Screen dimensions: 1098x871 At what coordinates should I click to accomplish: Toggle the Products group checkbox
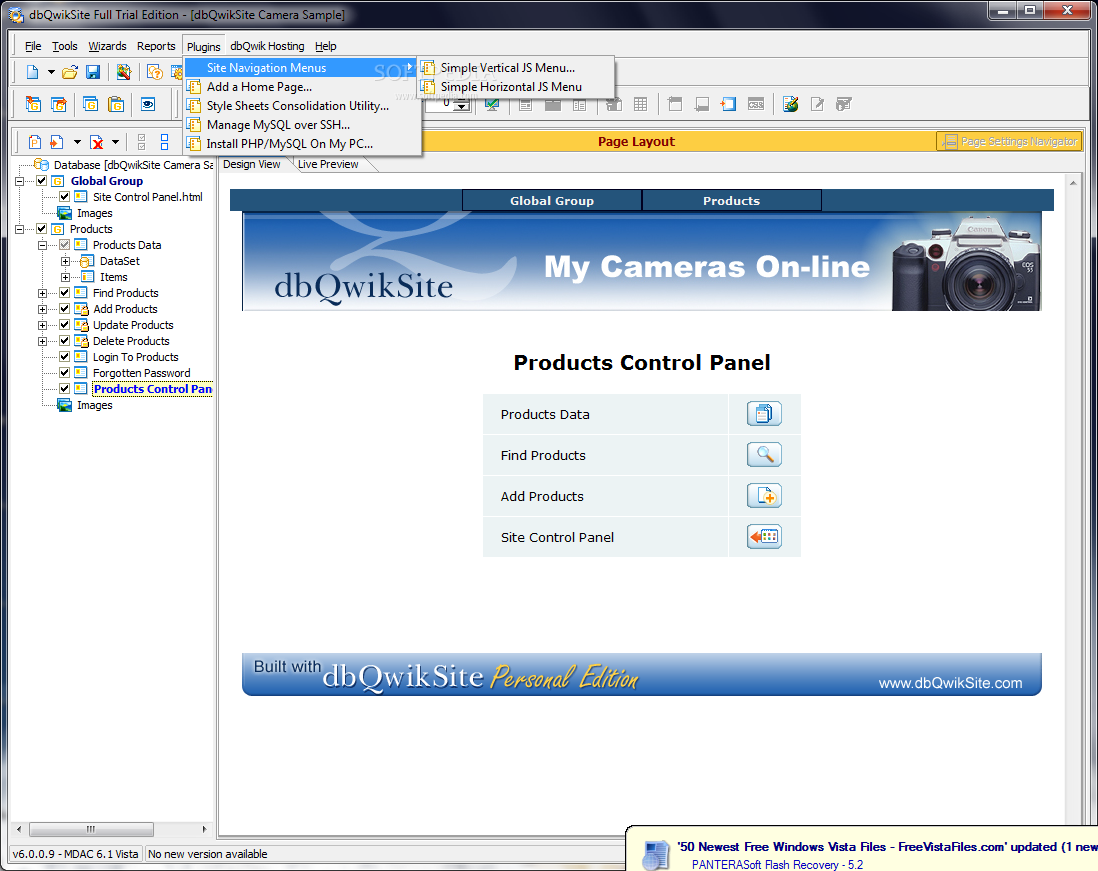(x=41, y=229)
